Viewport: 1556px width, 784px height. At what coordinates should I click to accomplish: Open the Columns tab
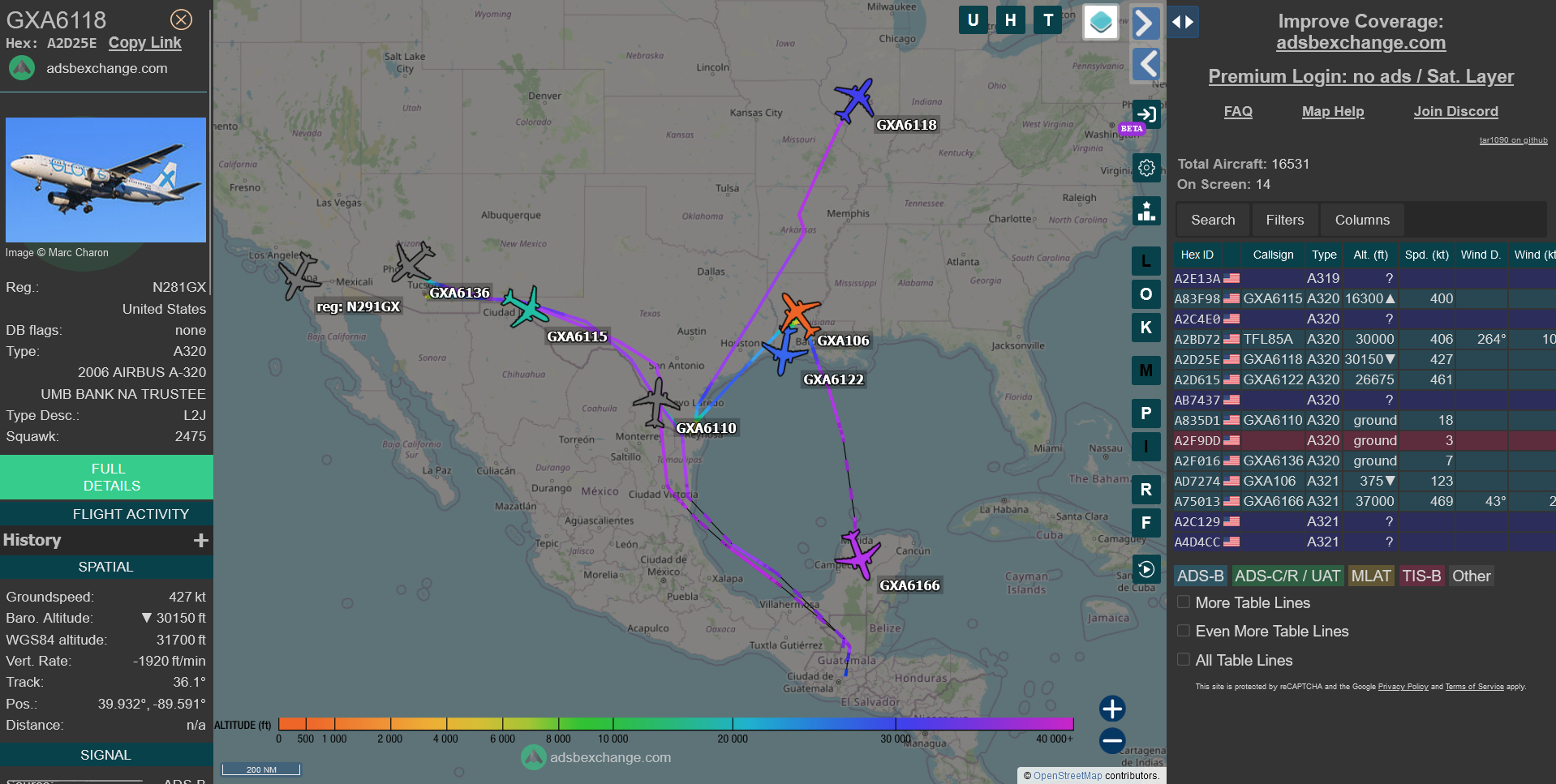[1362, 220]
